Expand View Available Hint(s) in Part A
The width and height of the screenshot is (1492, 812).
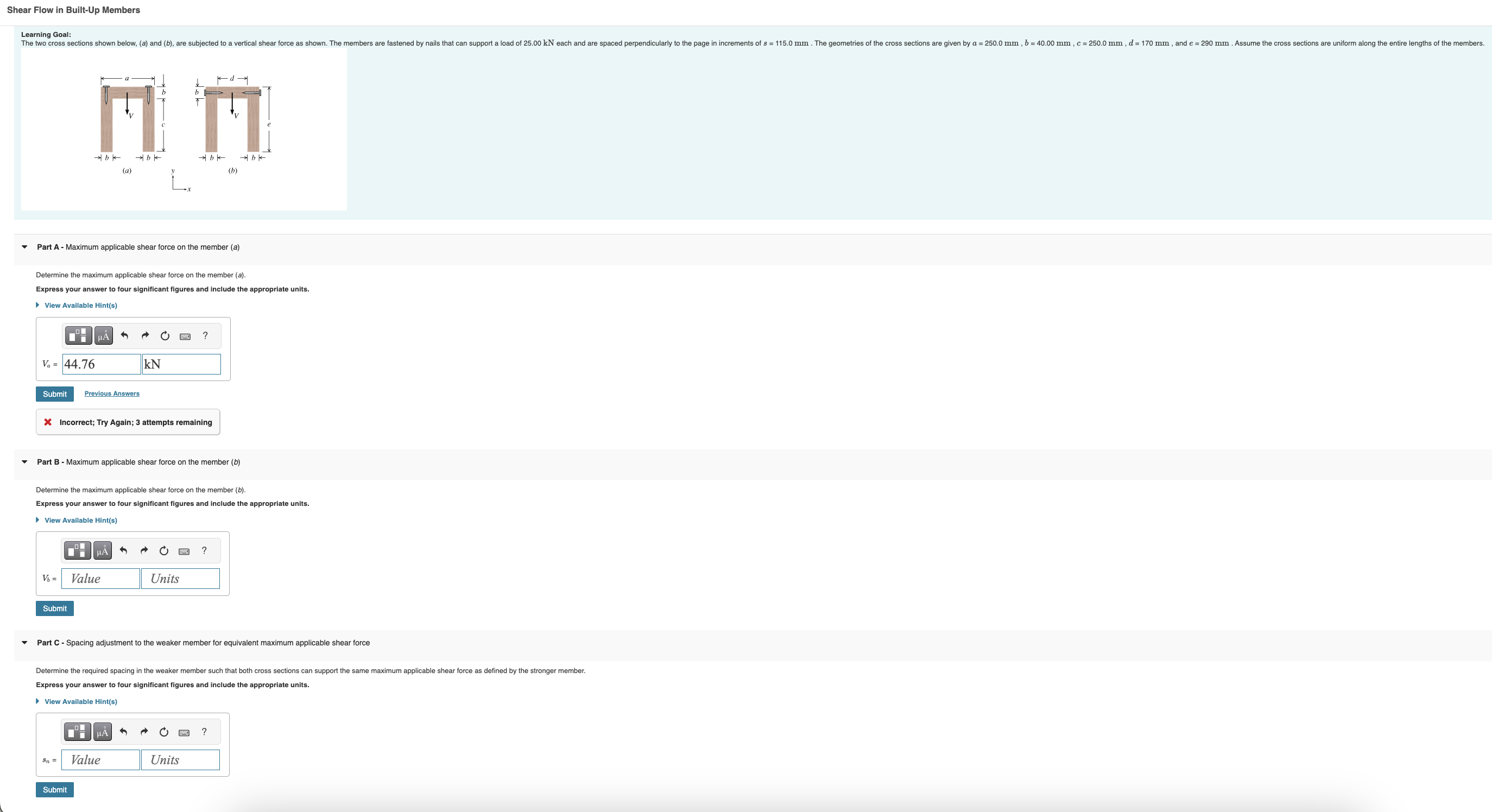80,305
